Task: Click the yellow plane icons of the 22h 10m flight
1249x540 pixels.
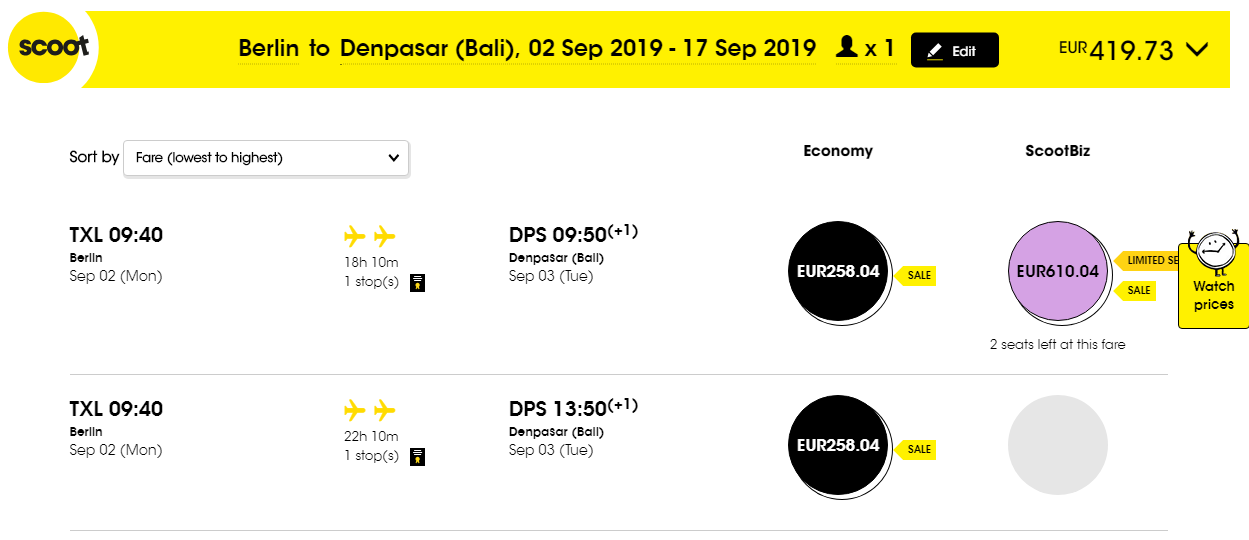Action: click(370, 410)
